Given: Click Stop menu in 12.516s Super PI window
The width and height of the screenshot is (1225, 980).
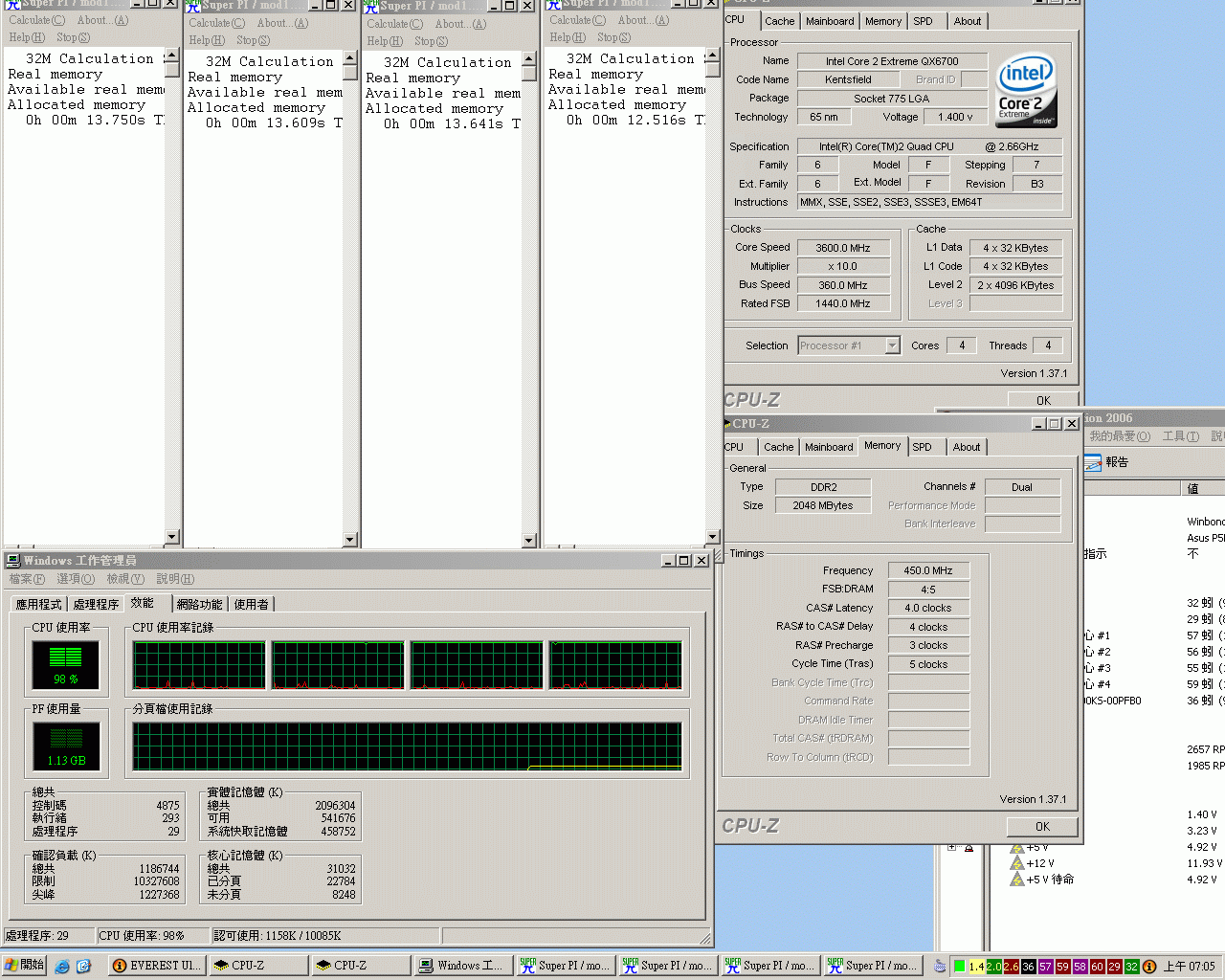Looking at the screenshot, I should click(x=613, y=37).
